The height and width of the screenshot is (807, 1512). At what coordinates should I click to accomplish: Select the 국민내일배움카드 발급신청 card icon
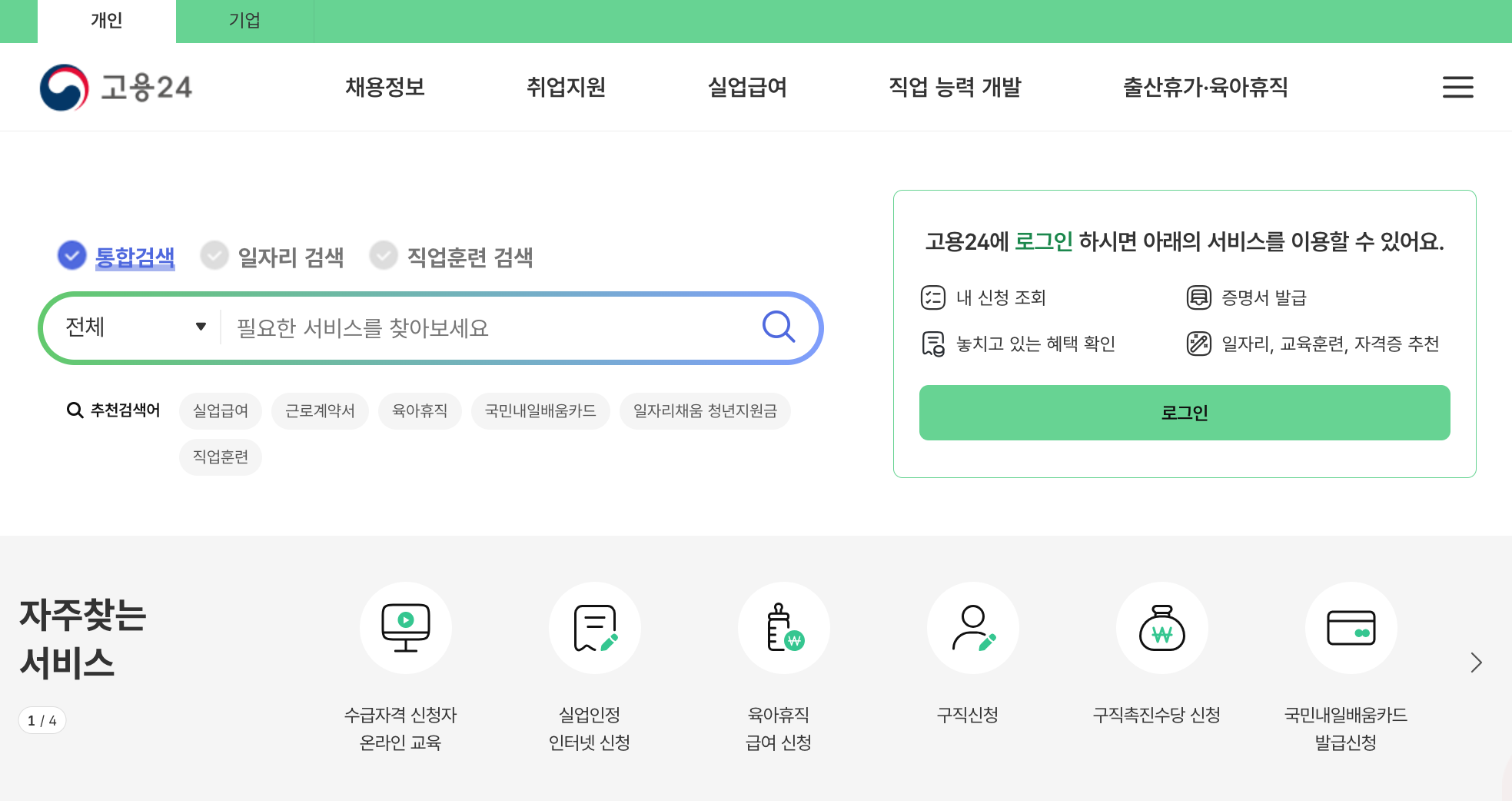tap(1351, 628)
